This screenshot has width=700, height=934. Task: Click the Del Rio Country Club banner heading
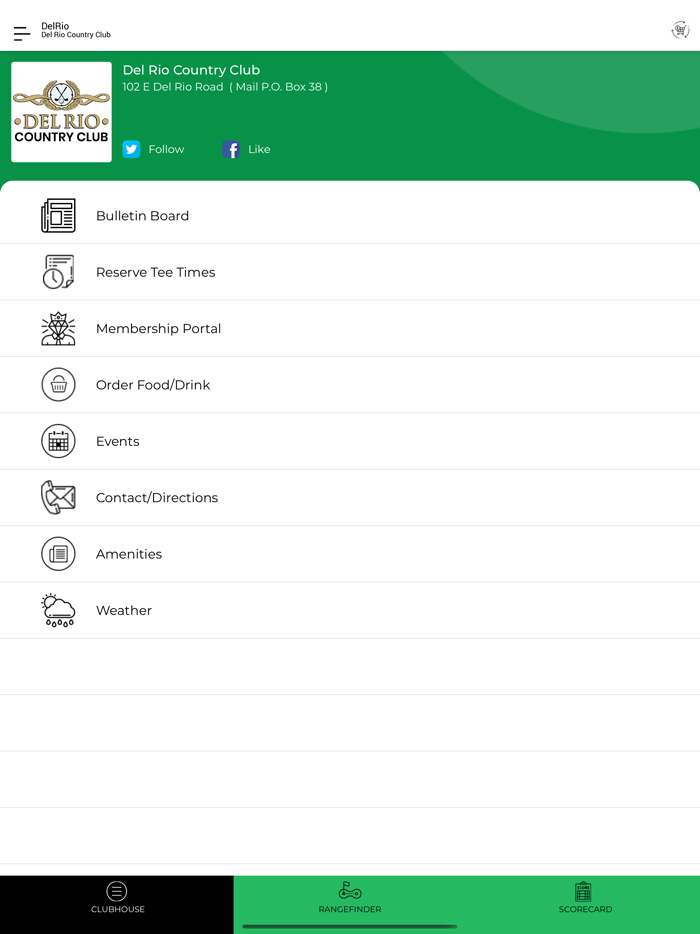(x=191, y=70)
